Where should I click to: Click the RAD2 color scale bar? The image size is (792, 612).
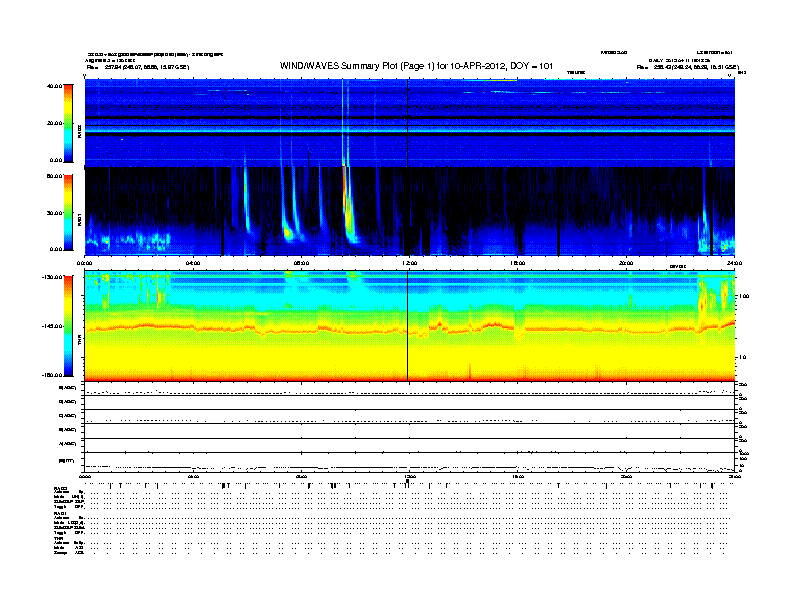tap(68, 123)
